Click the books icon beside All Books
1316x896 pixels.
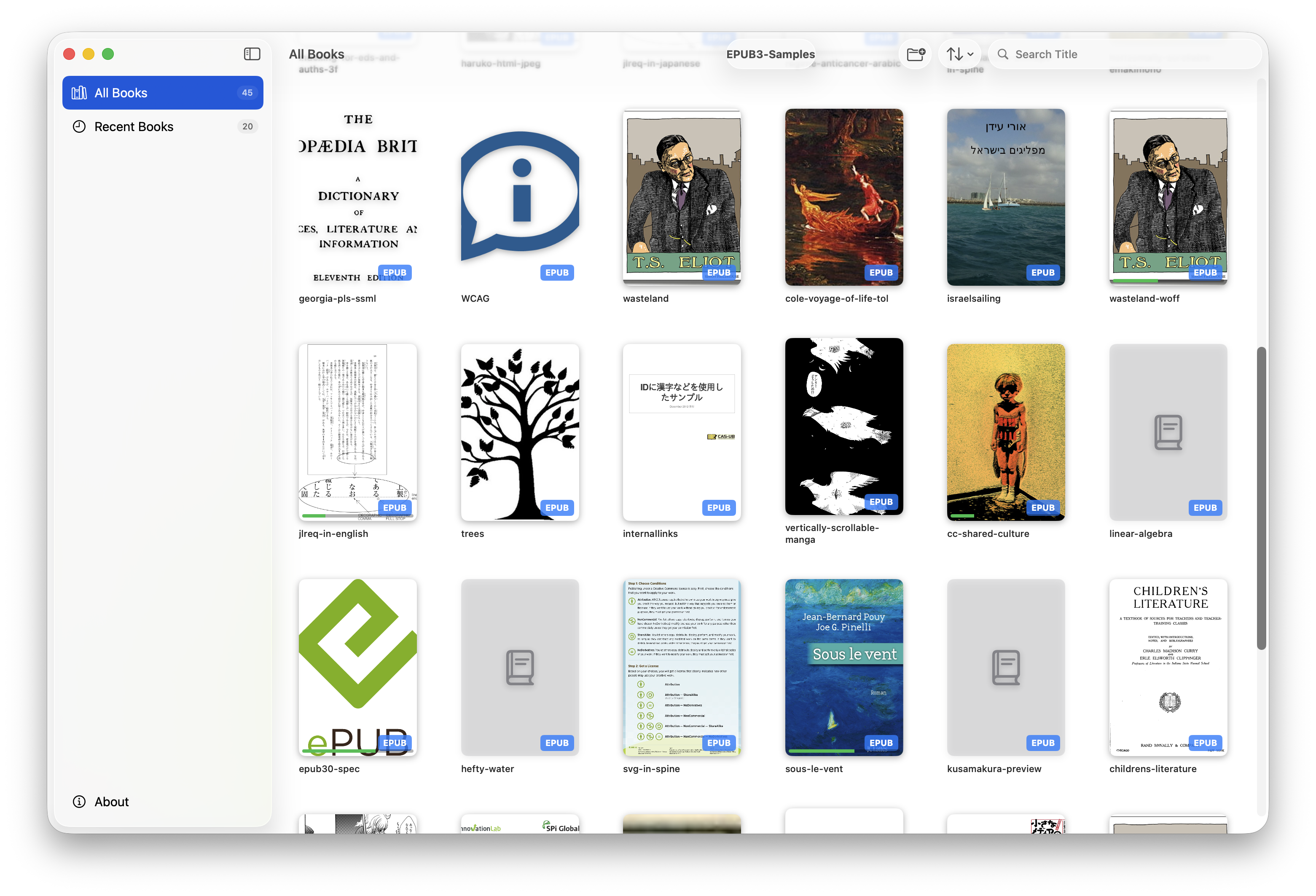[x=79, y=93]
